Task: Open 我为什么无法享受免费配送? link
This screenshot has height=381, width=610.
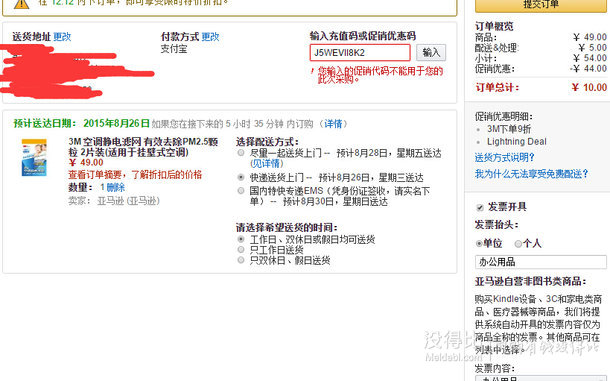Action: coord(531,174)
